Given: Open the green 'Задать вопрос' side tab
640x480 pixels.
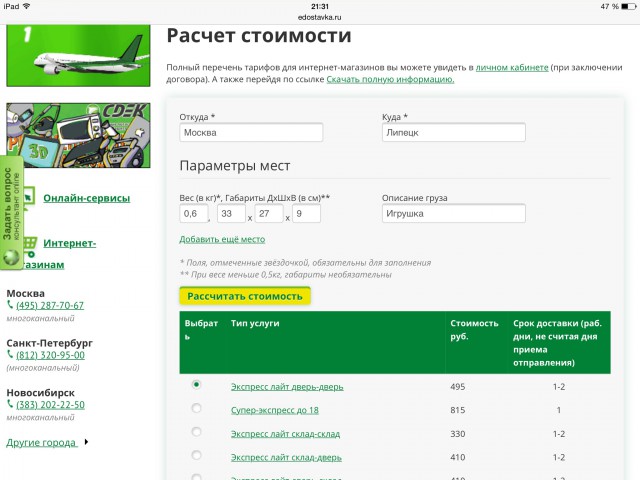Looking at the screenshot, I should (x=11, y=212).
